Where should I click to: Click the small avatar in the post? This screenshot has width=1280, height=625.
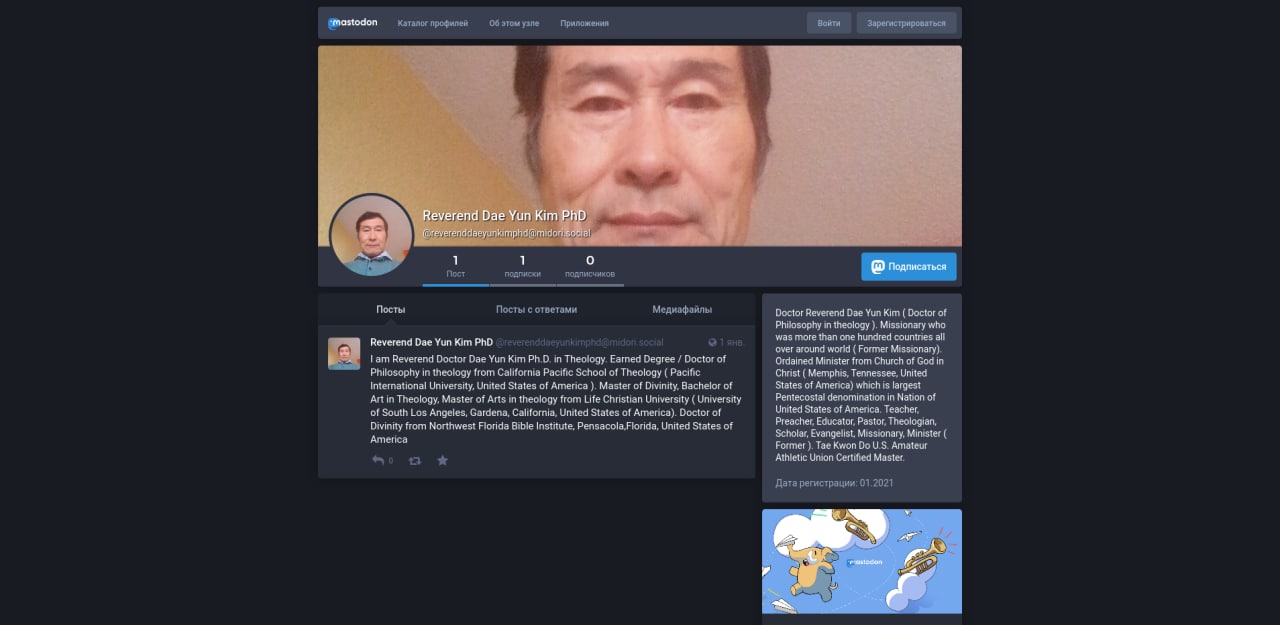tap(344, 353)
